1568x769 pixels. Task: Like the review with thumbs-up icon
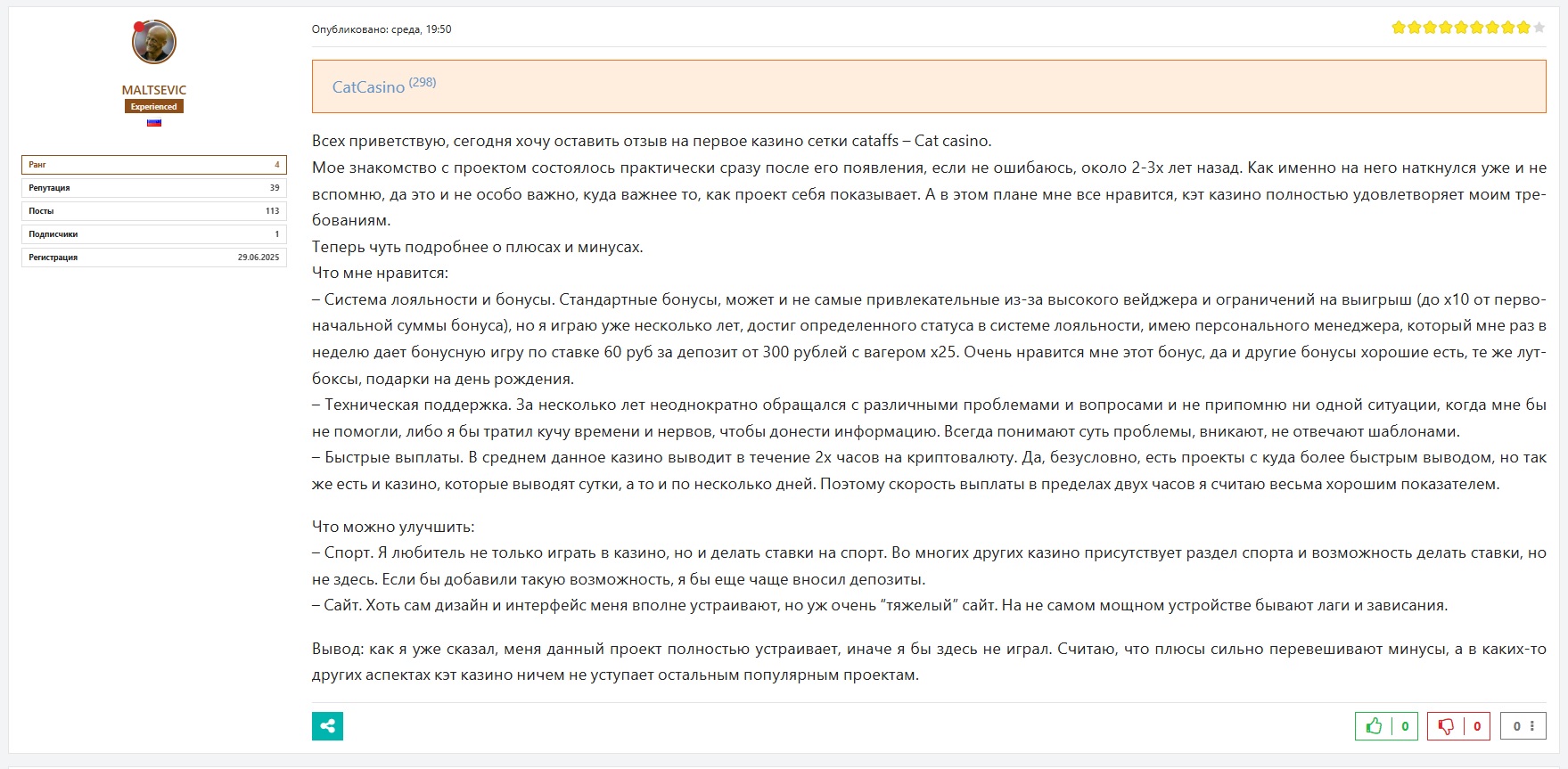pos(1375,726)
